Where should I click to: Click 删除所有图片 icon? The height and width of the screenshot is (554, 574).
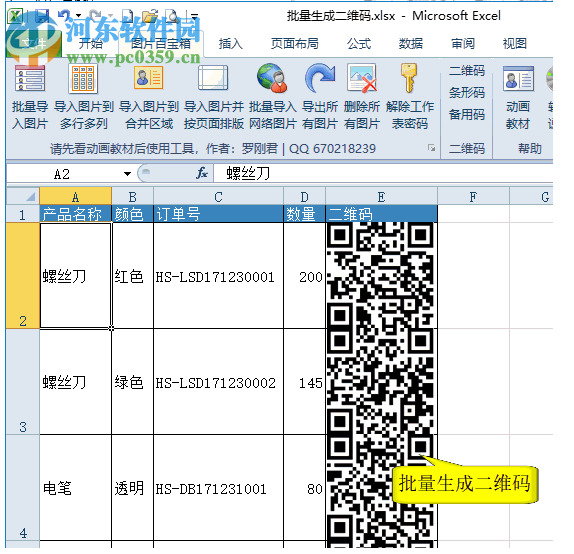pyautogui.click(x=361, y=78)
